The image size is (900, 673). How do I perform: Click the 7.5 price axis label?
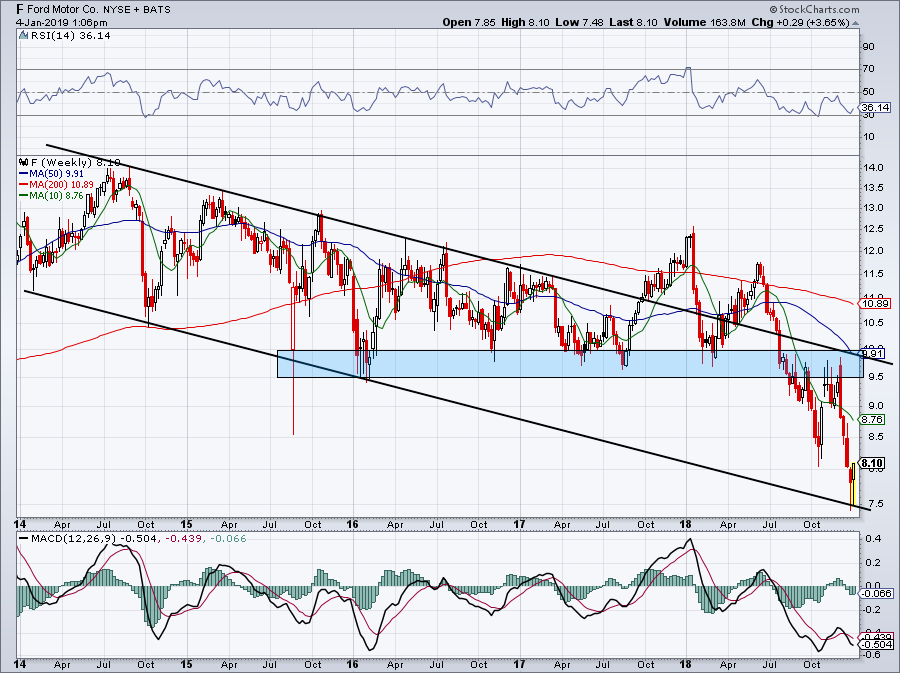(x=875, y=504)
